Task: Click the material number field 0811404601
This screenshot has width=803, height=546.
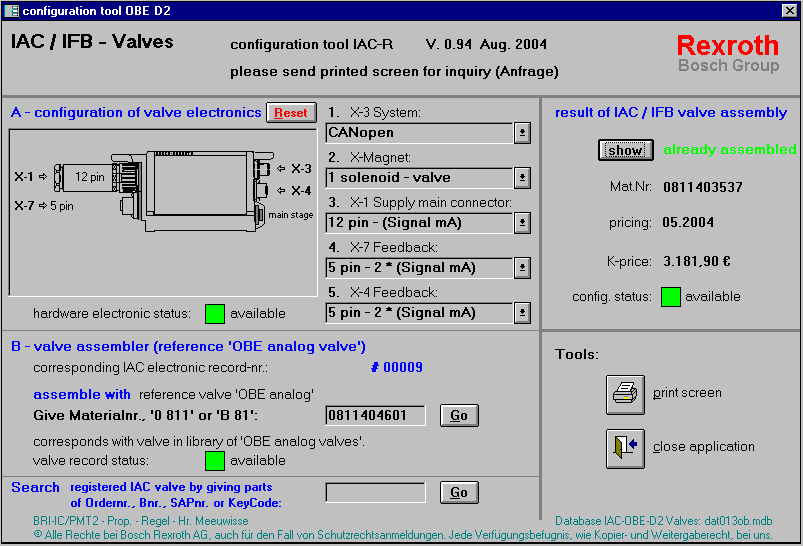Action: click(x=375, y=415)
